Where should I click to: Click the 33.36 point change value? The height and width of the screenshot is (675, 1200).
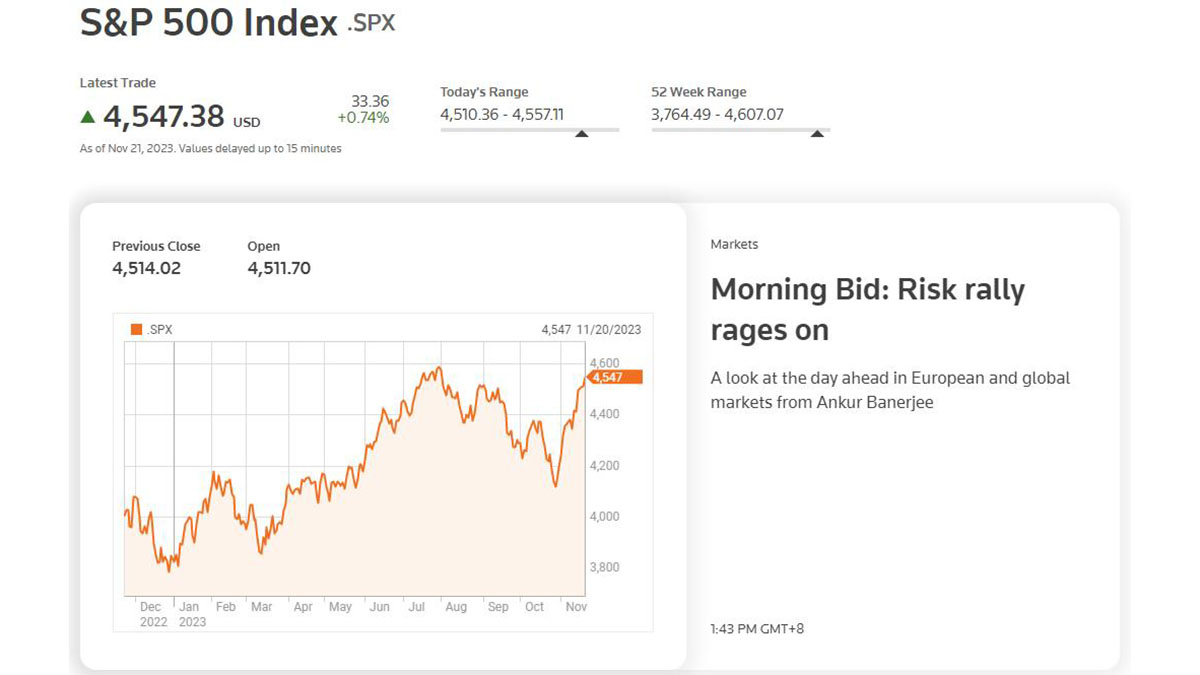[370, 101]
